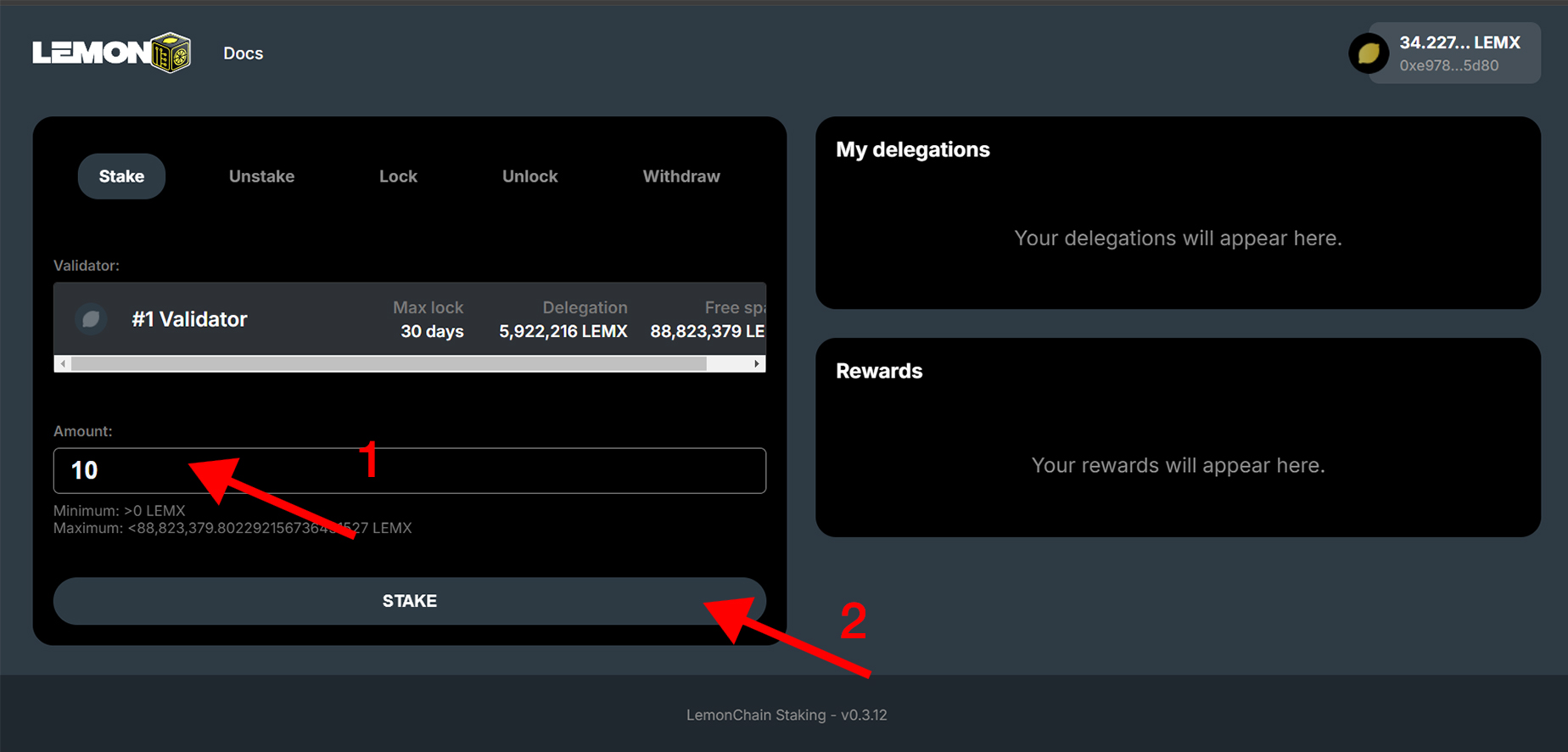Switch to the Lock tab
This screenshot has width=1568, height=752.
point(398,177)
